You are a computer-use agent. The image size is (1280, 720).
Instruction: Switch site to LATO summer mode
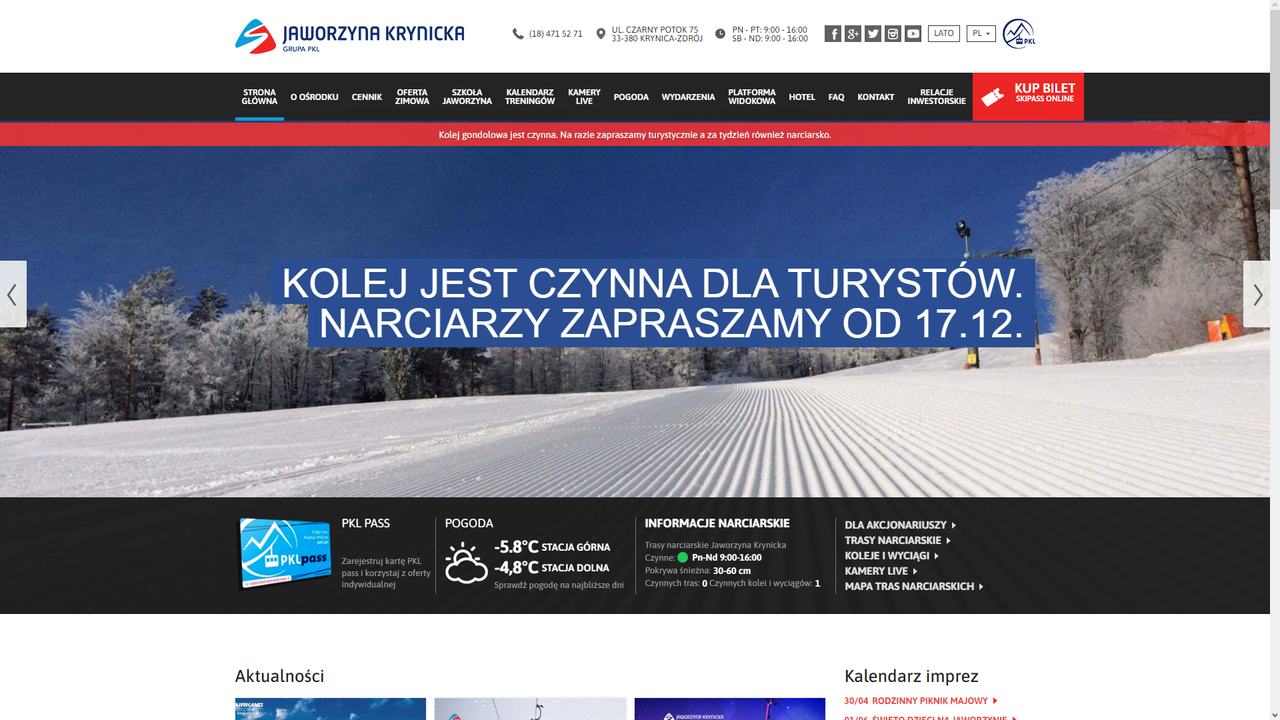point(944,34)
